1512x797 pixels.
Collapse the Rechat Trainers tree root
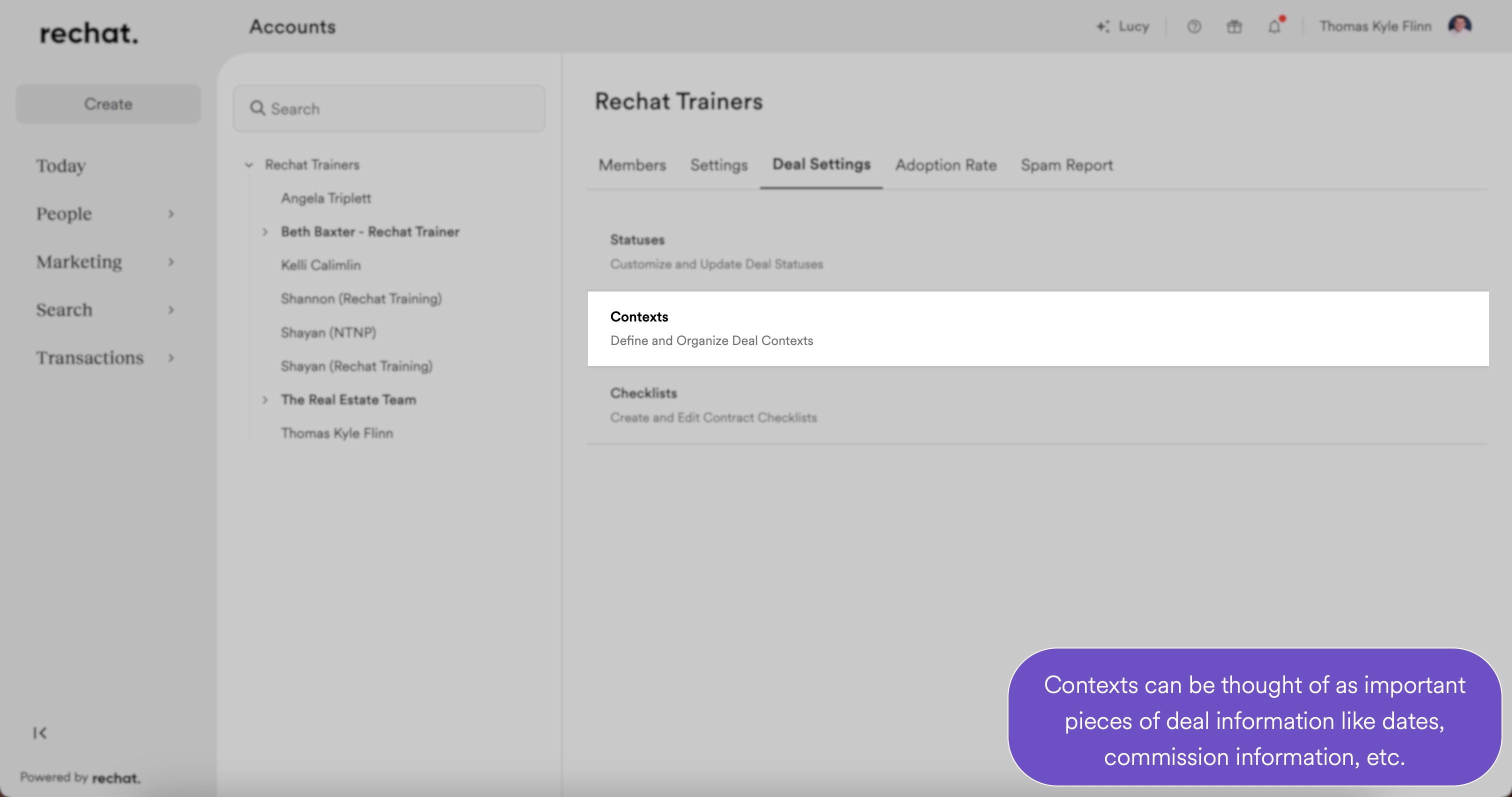249,165
